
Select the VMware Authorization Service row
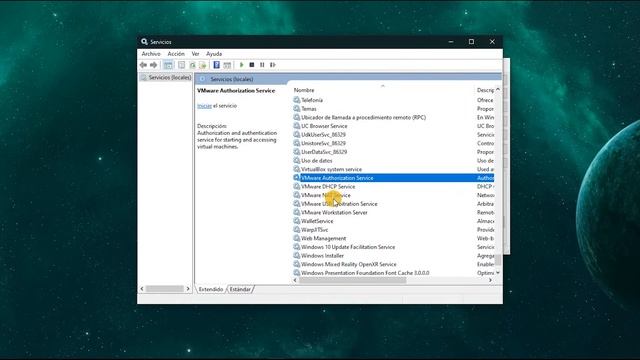(x=393, y=178)
